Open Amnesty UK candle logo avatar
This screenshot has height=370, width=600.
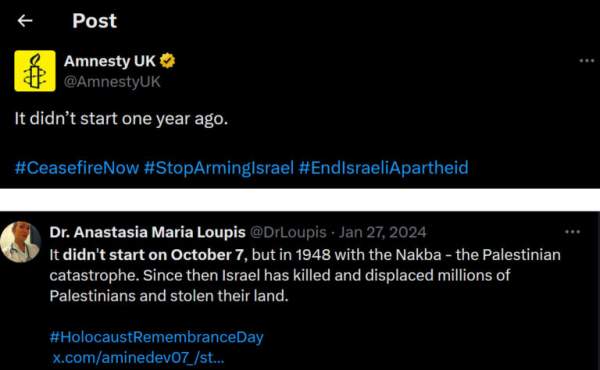point(35,71)
